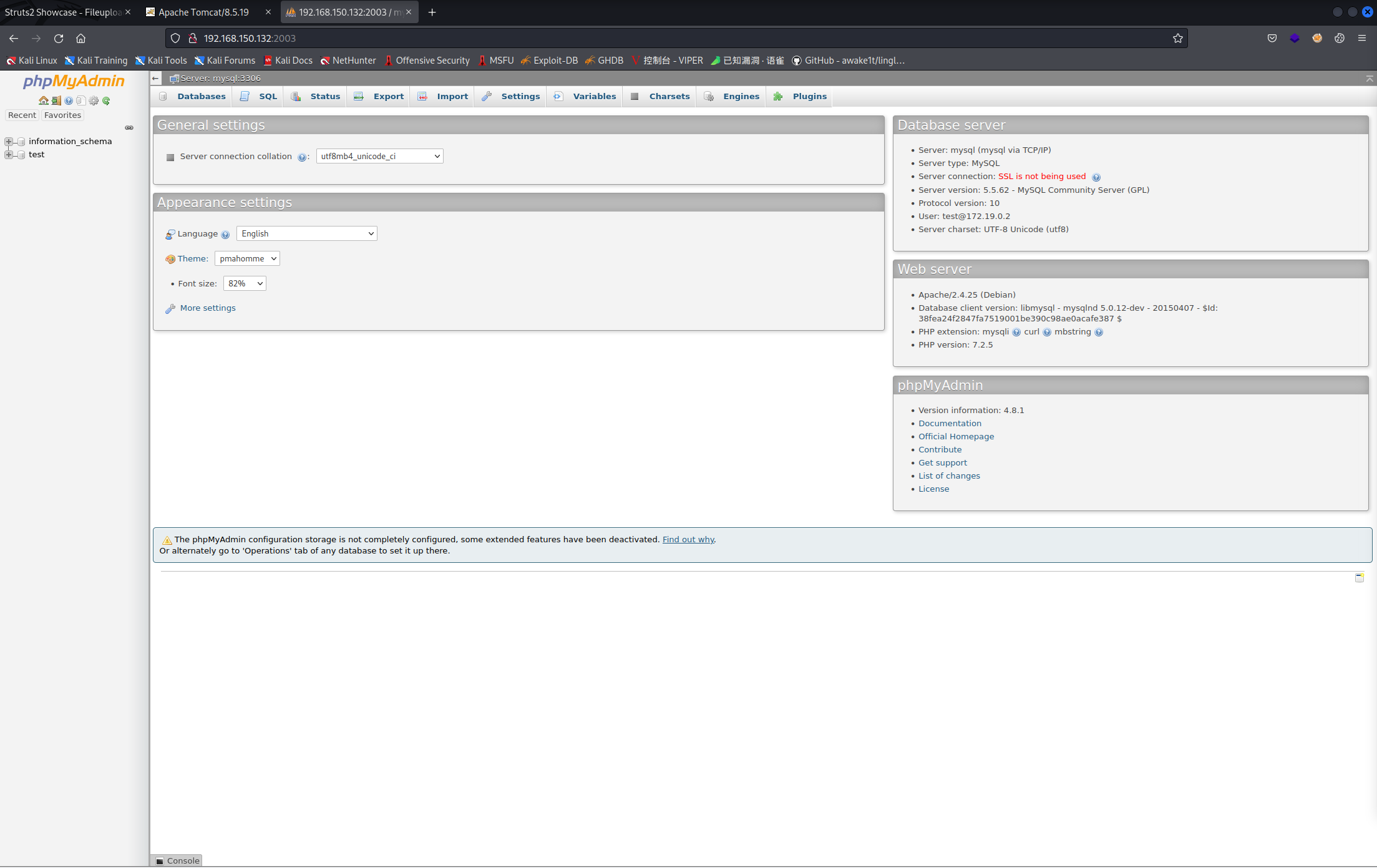Click the Firefox bookmark star icon
Viewport: 1377px width, 868px height.
click(1177, 38)
